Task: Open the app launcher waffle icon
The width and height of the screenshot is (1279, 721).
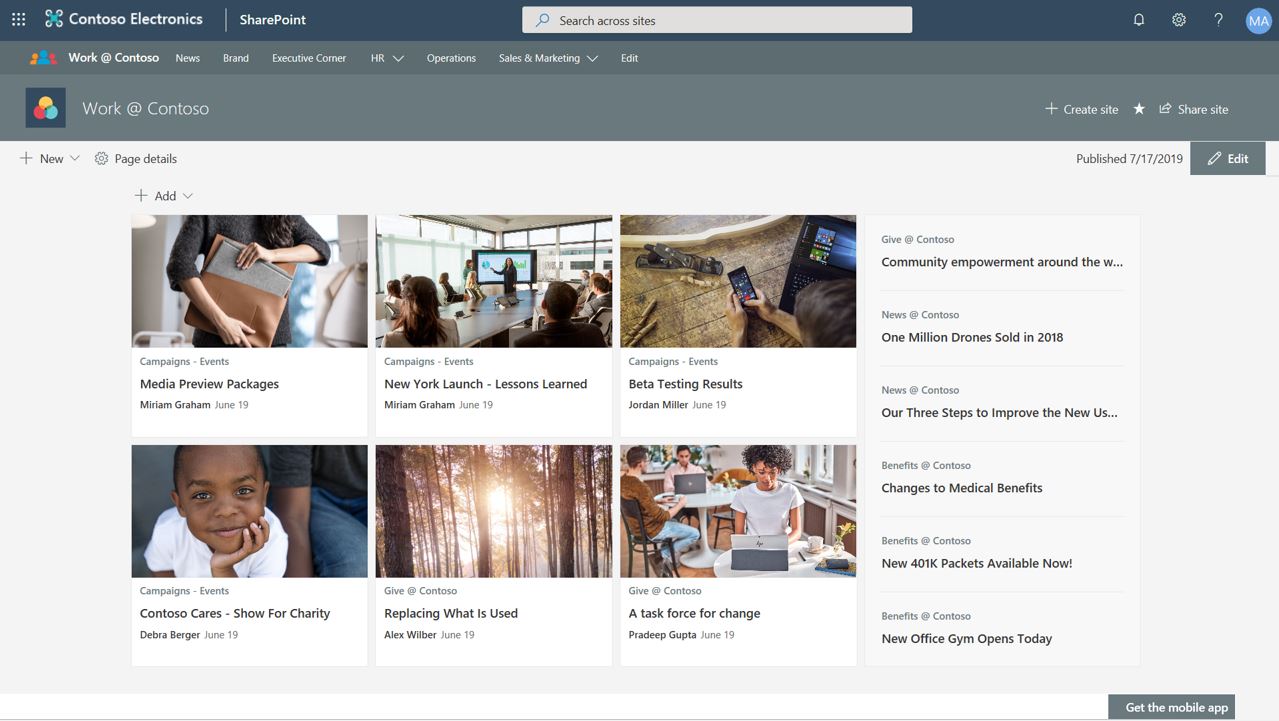Action: click(18, 19)
